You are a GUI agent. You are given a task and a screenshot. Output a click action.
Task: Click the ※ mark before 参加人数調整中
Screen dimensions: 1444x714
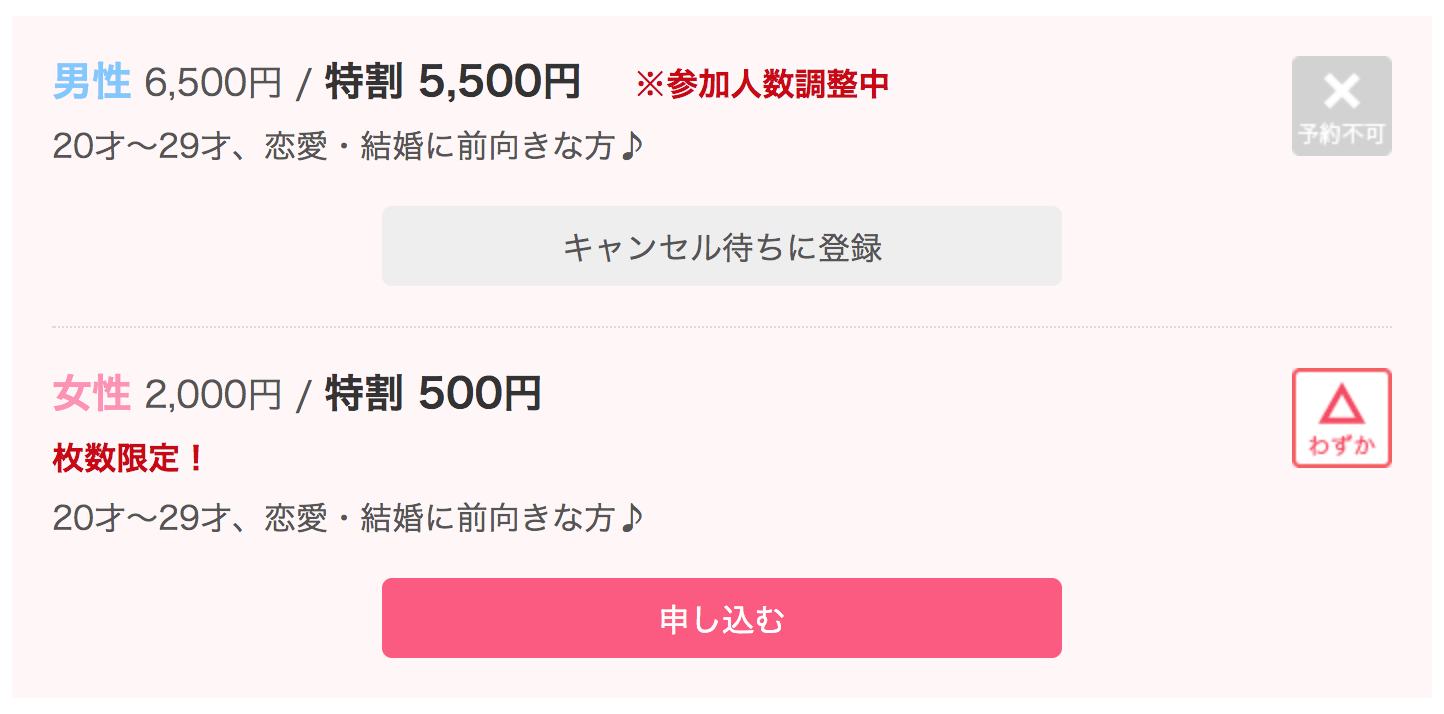pos(650,85)
